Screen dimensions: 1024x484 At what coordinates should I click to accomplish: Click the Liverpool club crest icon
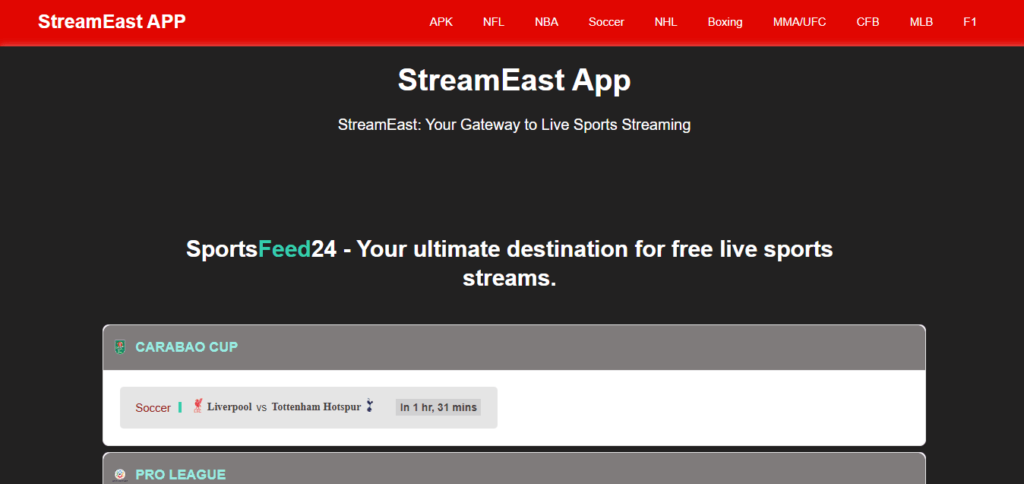tap(198, 406)
